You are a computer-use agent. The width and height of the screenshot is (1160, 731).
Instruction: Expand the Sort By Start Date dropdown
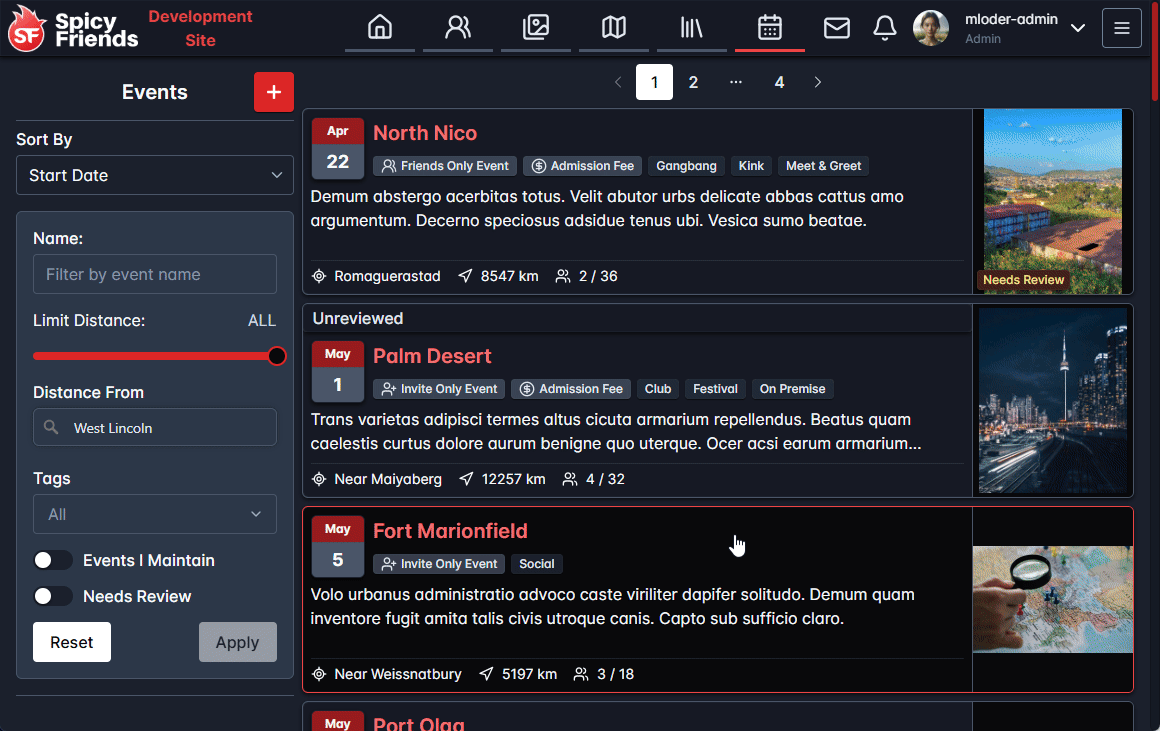(155, 175)
